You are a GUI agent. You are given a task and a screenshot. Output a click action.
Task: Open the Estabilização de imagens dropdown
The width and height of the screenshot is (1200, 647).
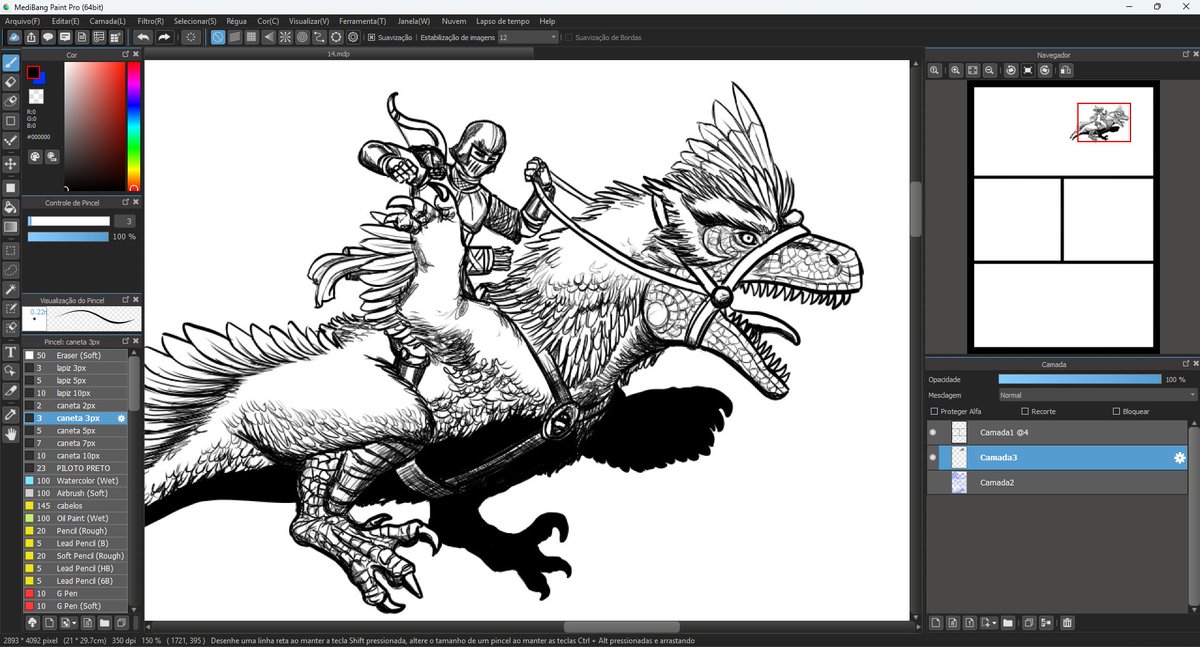pos(527,37)
